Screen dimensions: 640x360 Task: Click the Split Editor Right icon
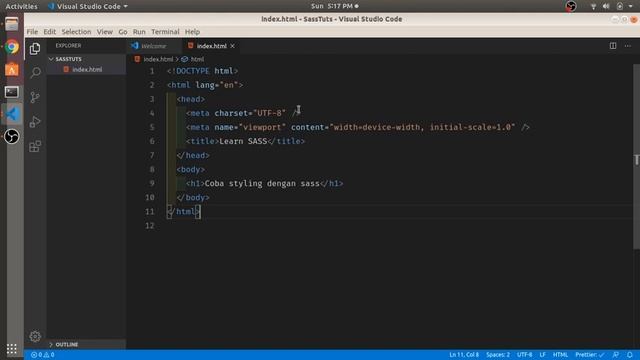(613, 46)
